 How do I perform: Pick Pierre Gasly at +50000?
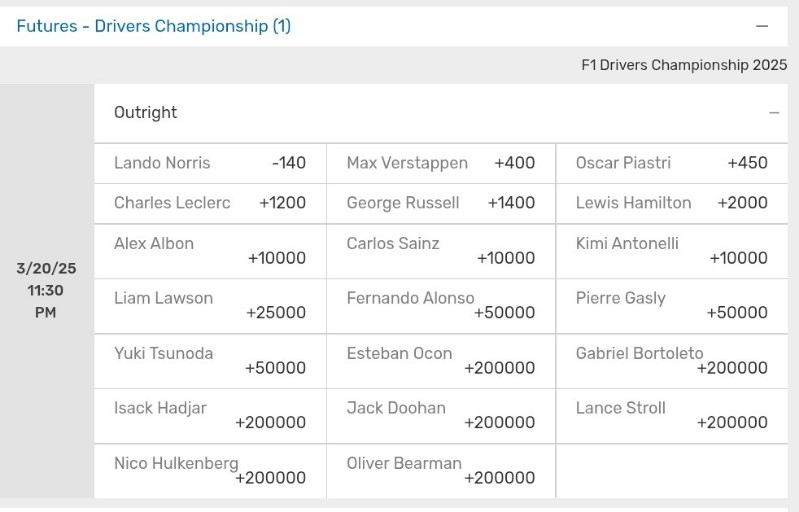click(x=672, y=306)
